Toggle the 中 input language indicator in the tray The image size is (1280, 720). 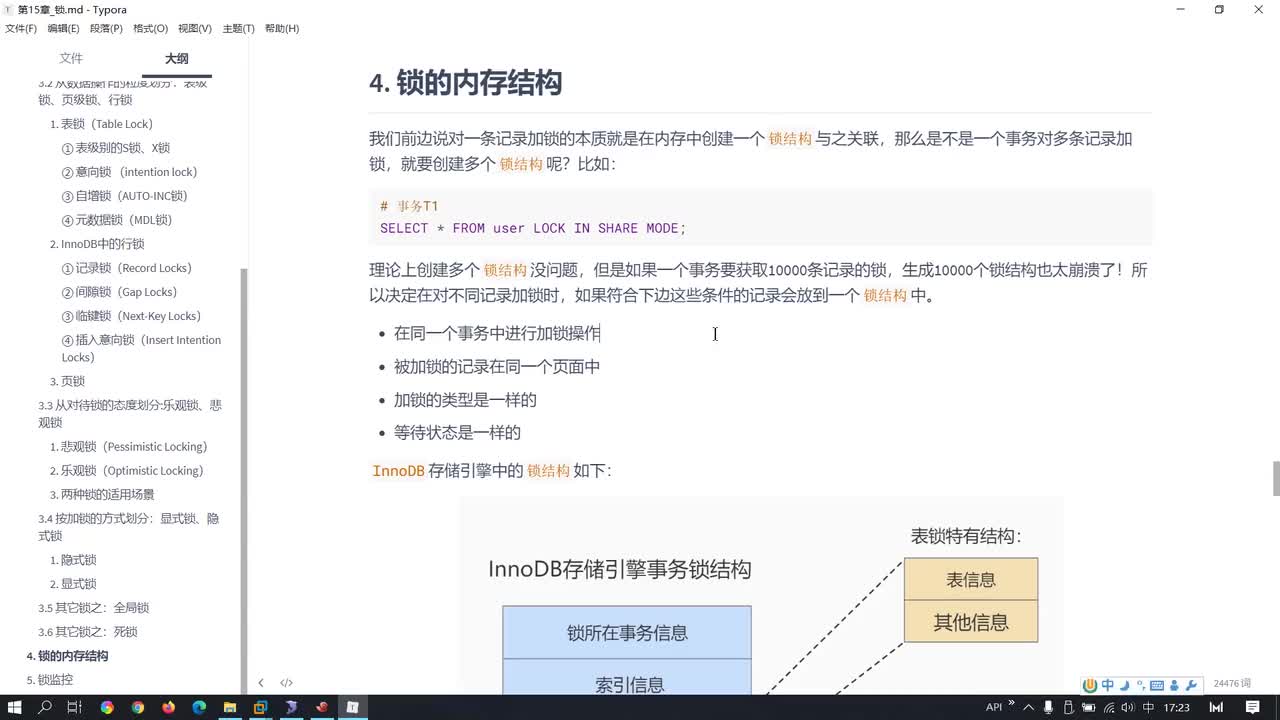coord(1148,707)
